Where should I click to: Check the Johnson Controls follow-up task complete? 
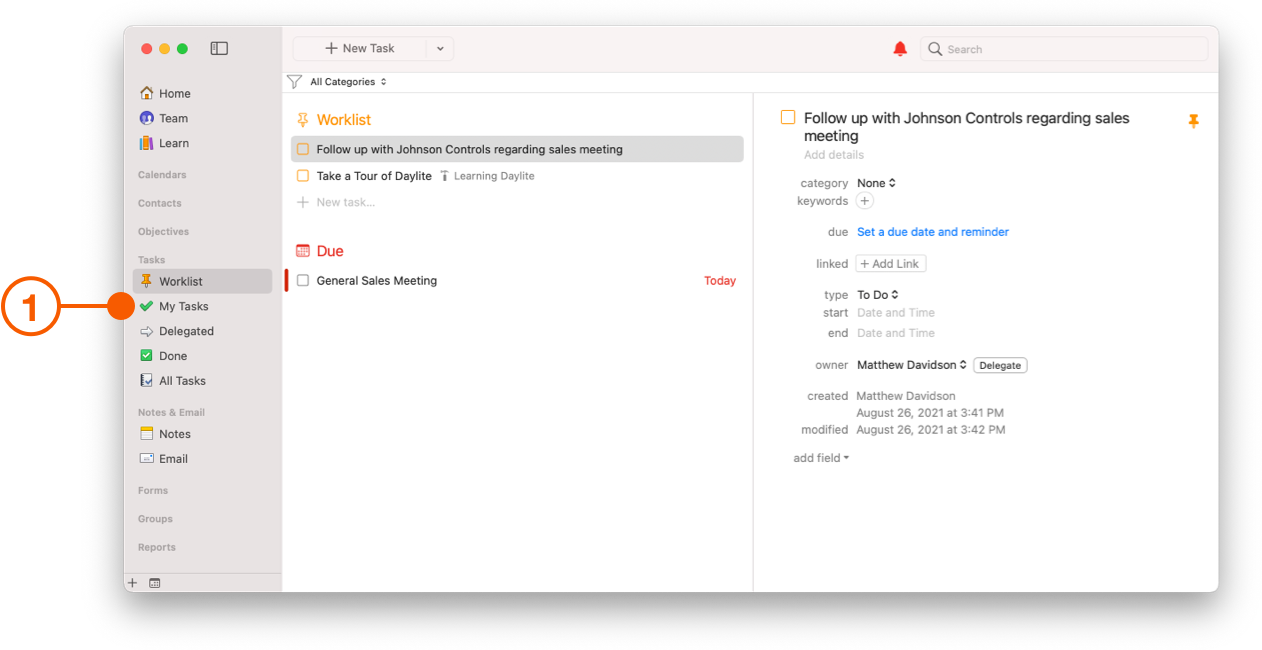tap(302, 148)
